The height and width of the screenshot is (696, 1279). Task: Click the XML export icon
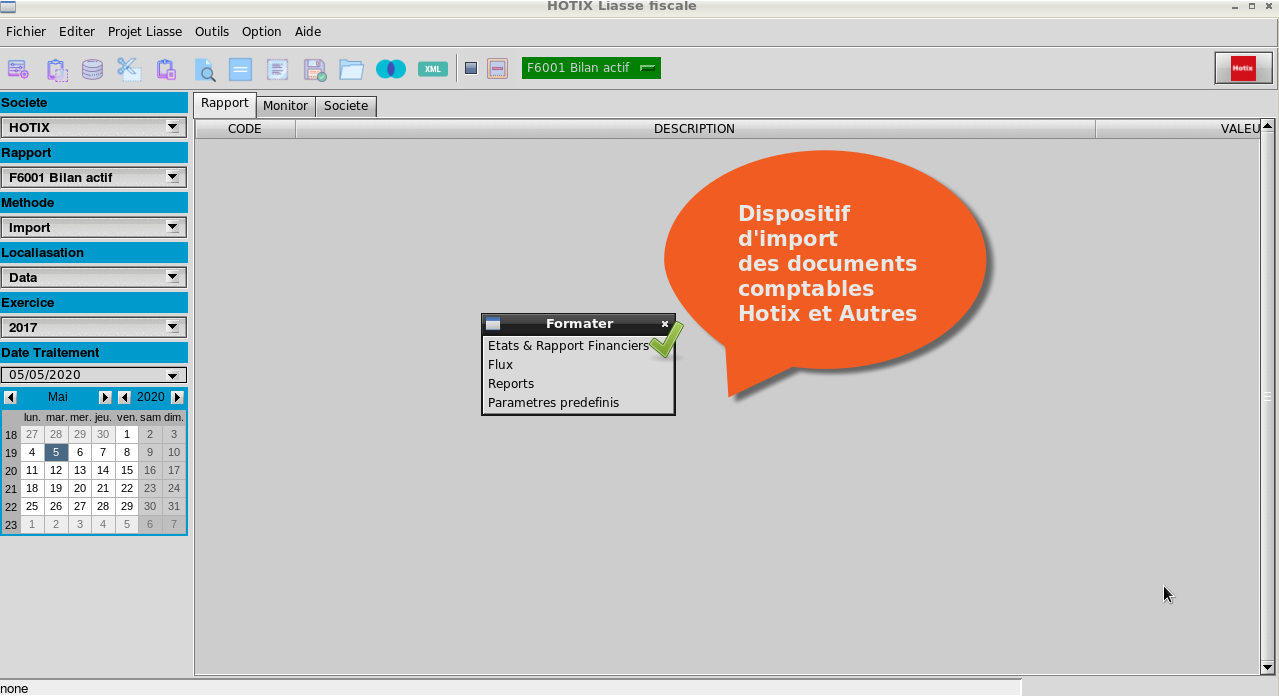[x=433, y=68]
